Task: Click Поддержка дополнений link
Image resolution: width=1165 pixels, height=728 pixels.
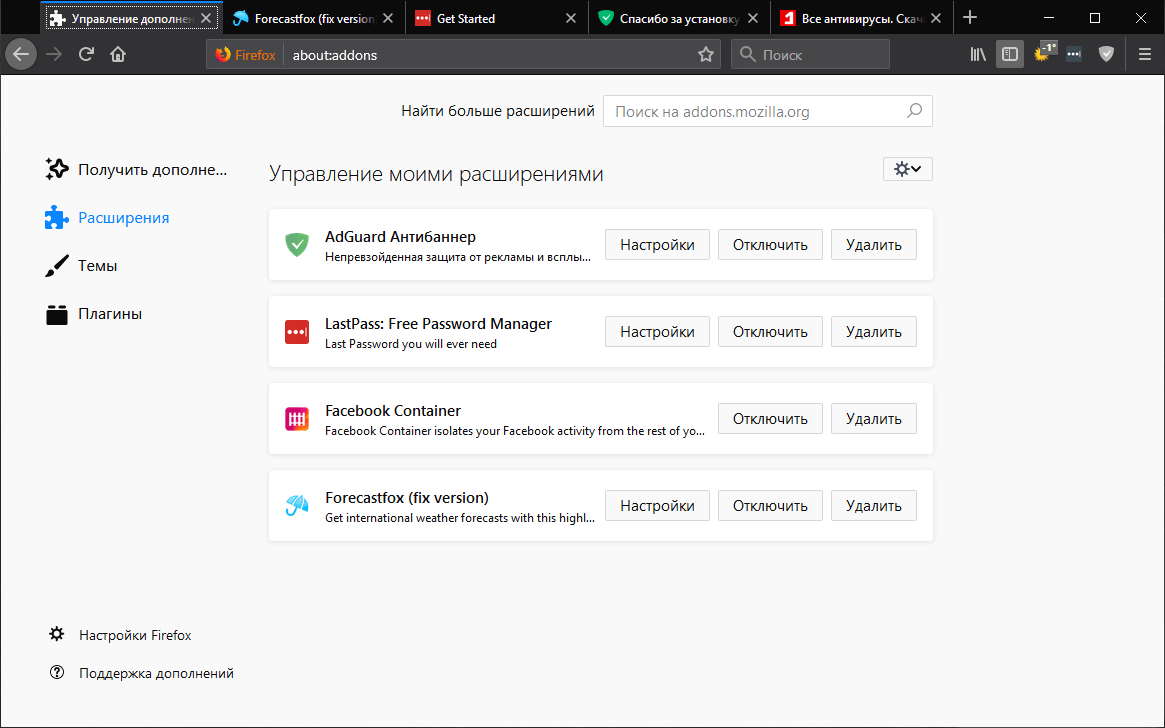Action: point(156,672)
